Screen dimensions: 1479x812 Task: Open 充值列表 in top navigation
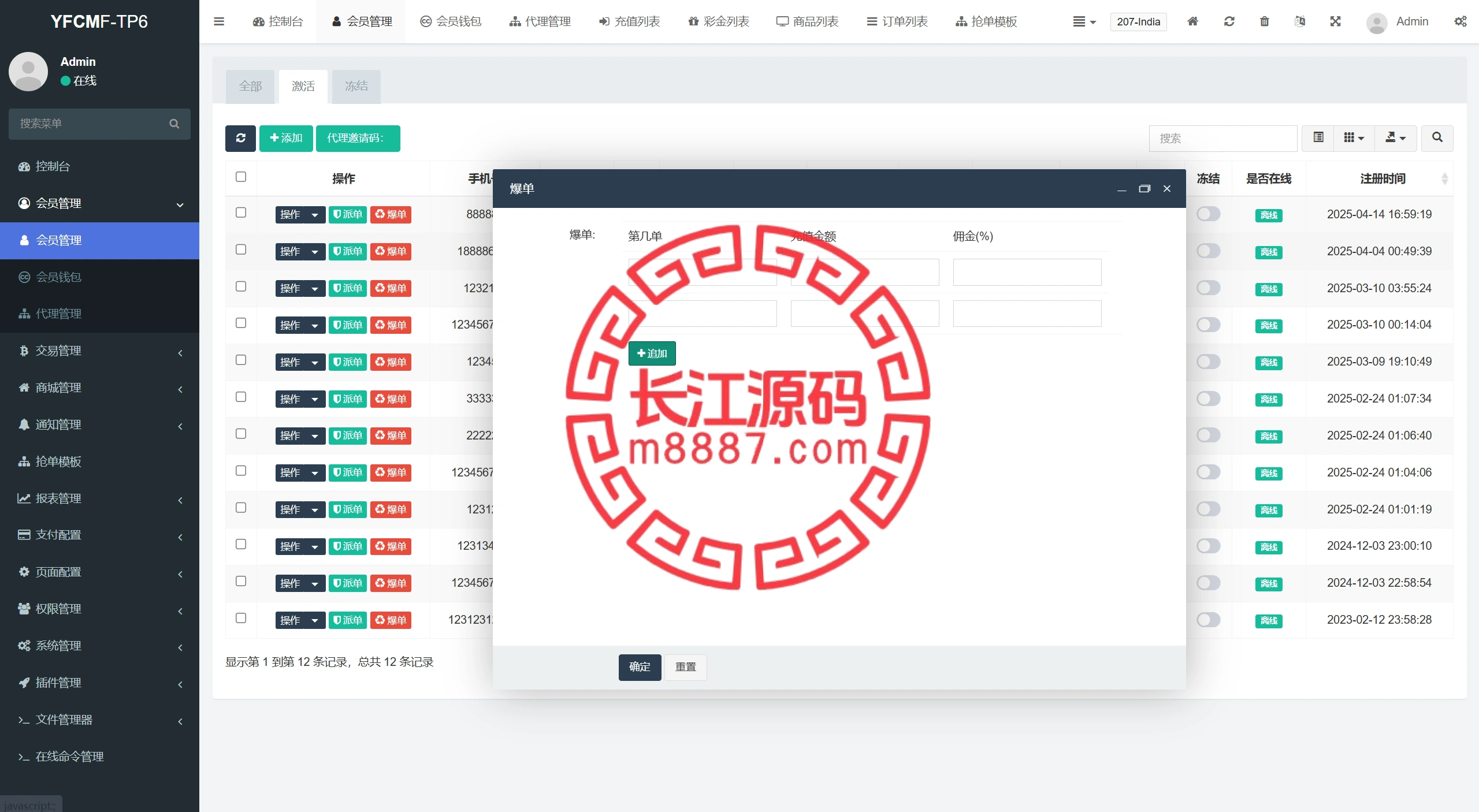(x=629, y=21)
